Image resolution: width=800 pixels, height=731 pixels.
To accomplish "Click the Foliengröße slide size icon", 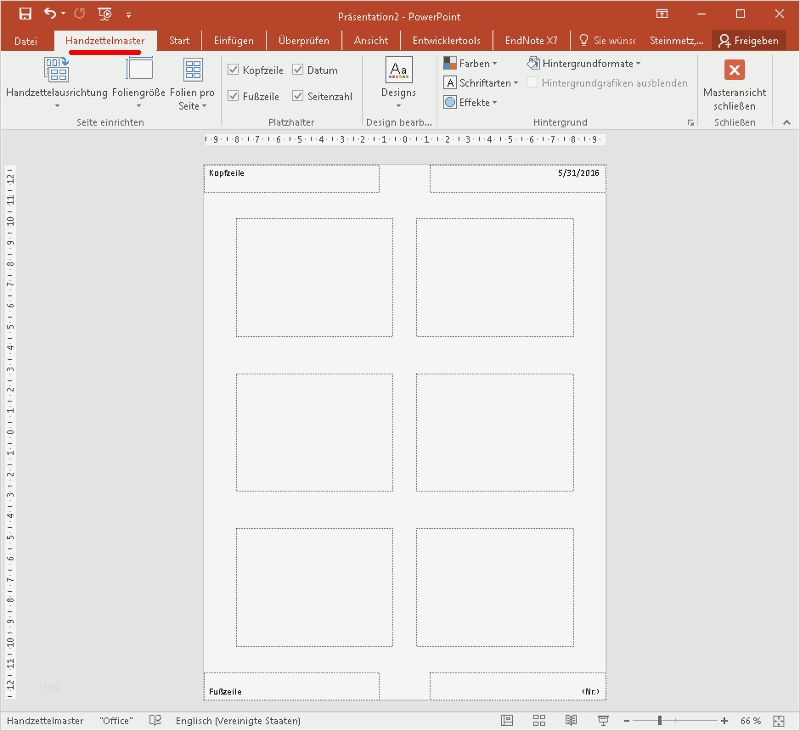I will click(x=139, y=70).
